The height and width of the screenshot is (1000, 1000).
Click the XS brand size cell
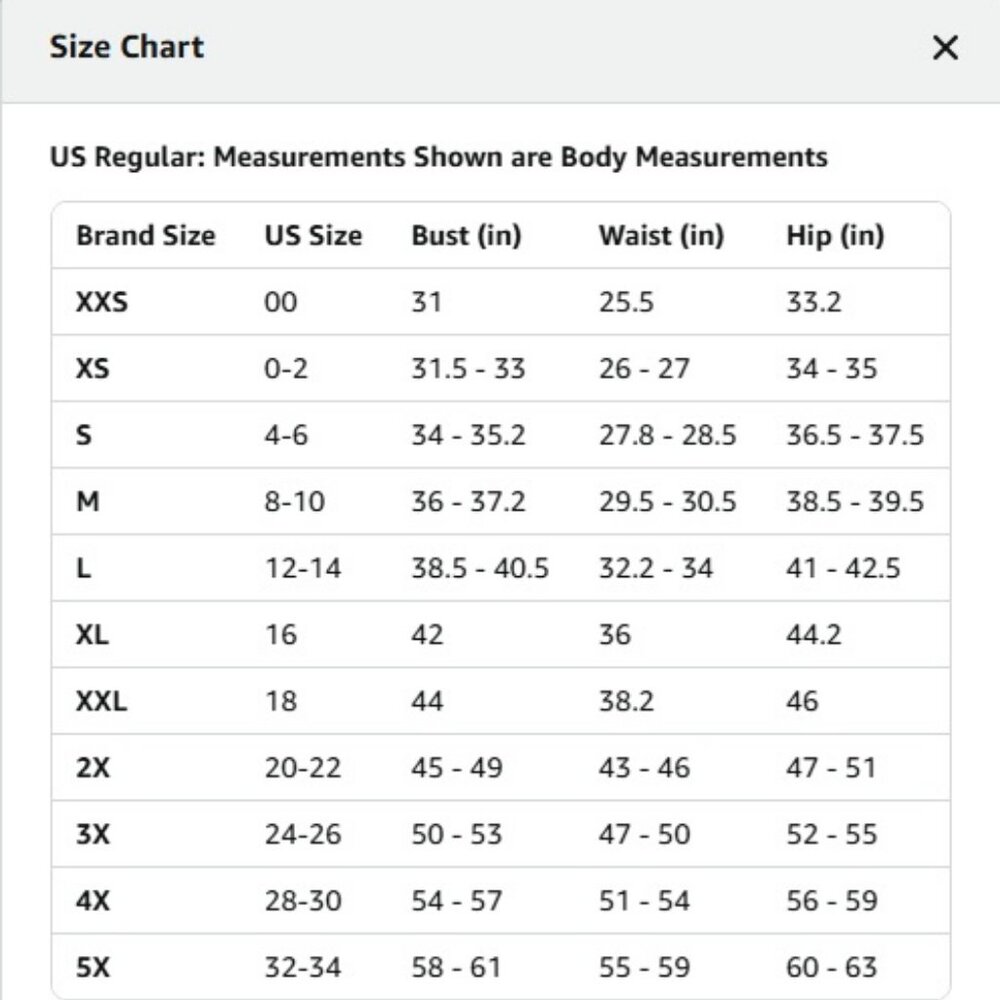tap(93, 368)
